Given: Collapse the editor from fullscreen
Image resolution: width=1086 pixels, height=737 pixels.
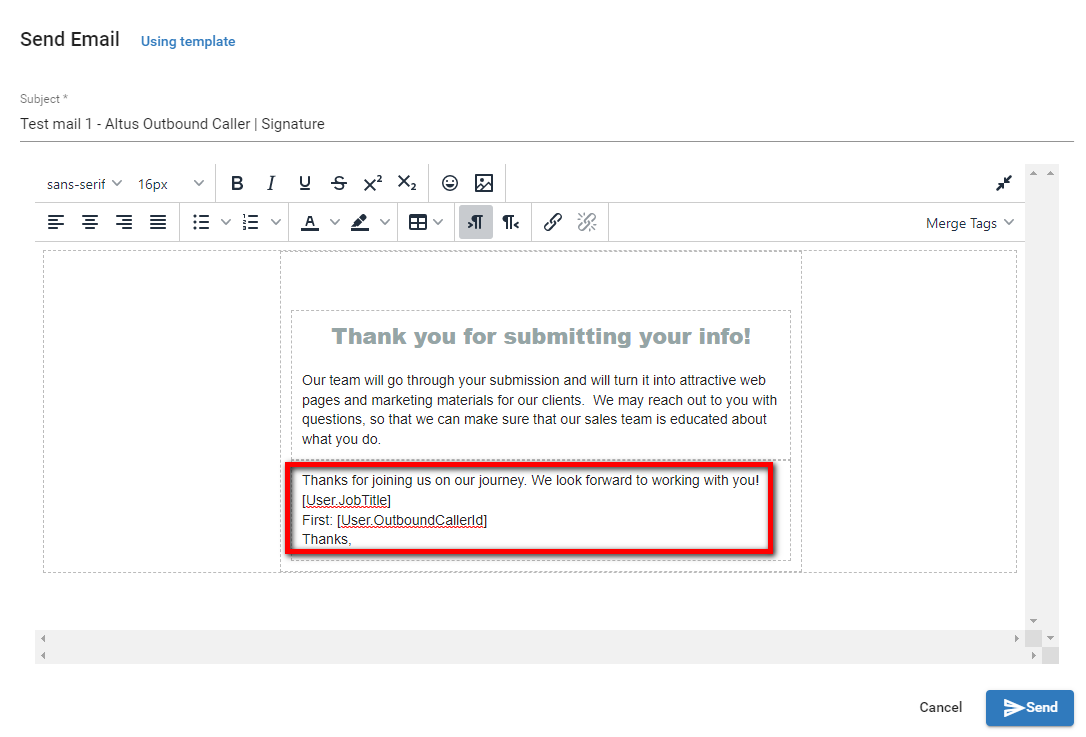Looking at the screenshot, I should click(x=1004, y=183).
